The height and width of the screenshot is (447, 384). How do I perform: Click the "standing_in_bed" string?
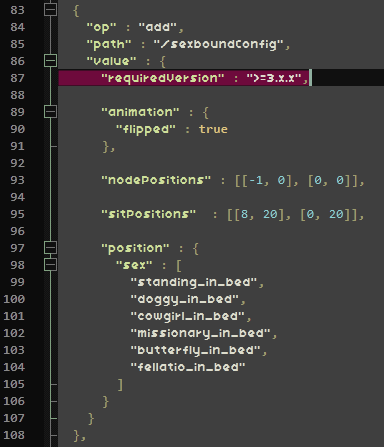point(194,282)
